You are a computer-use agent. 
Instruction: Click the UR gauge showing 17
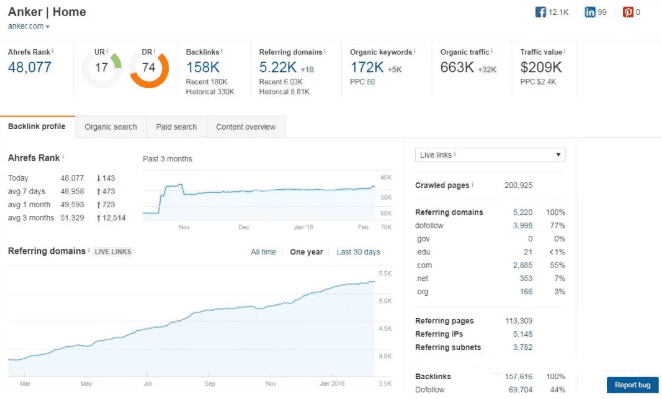click(101, 68)
